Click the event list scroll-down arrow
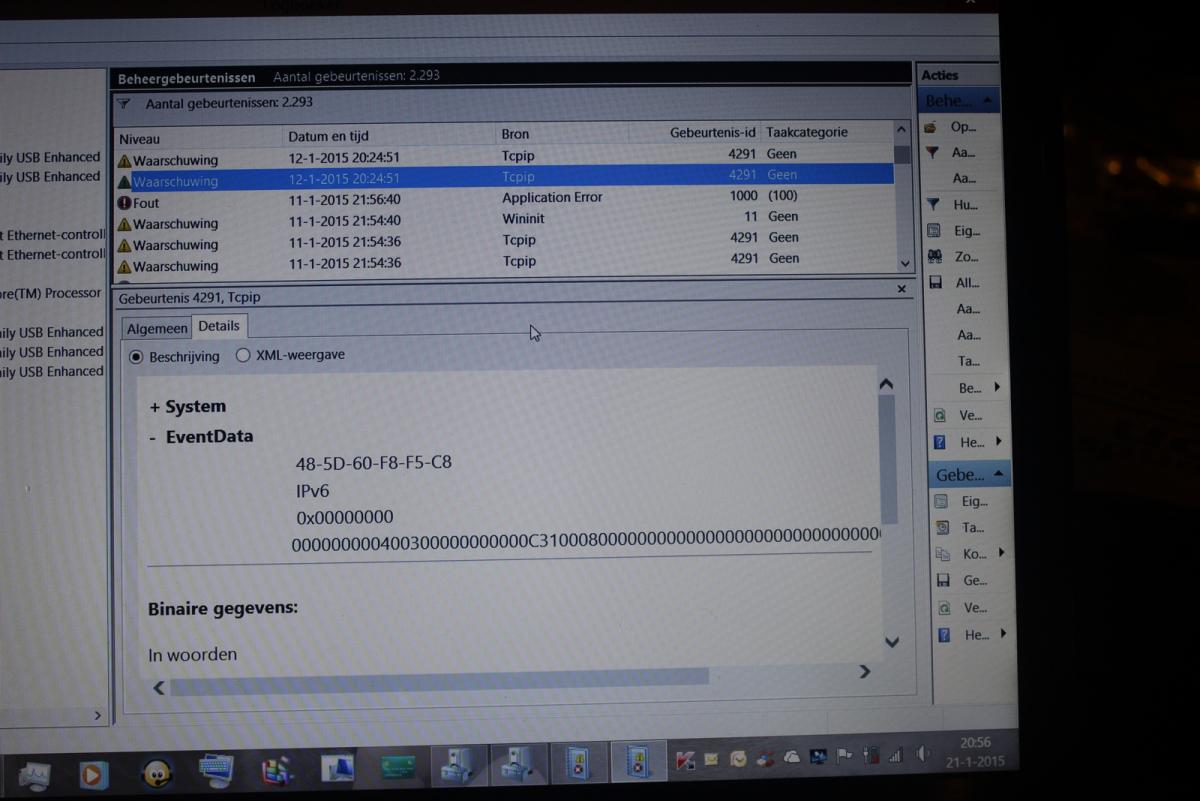 click(905, 264)
